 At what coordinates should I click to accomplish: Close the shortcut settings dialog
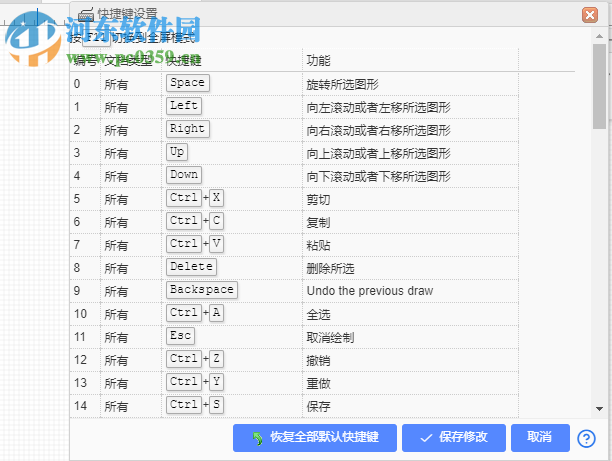click(x=590, y=15)
